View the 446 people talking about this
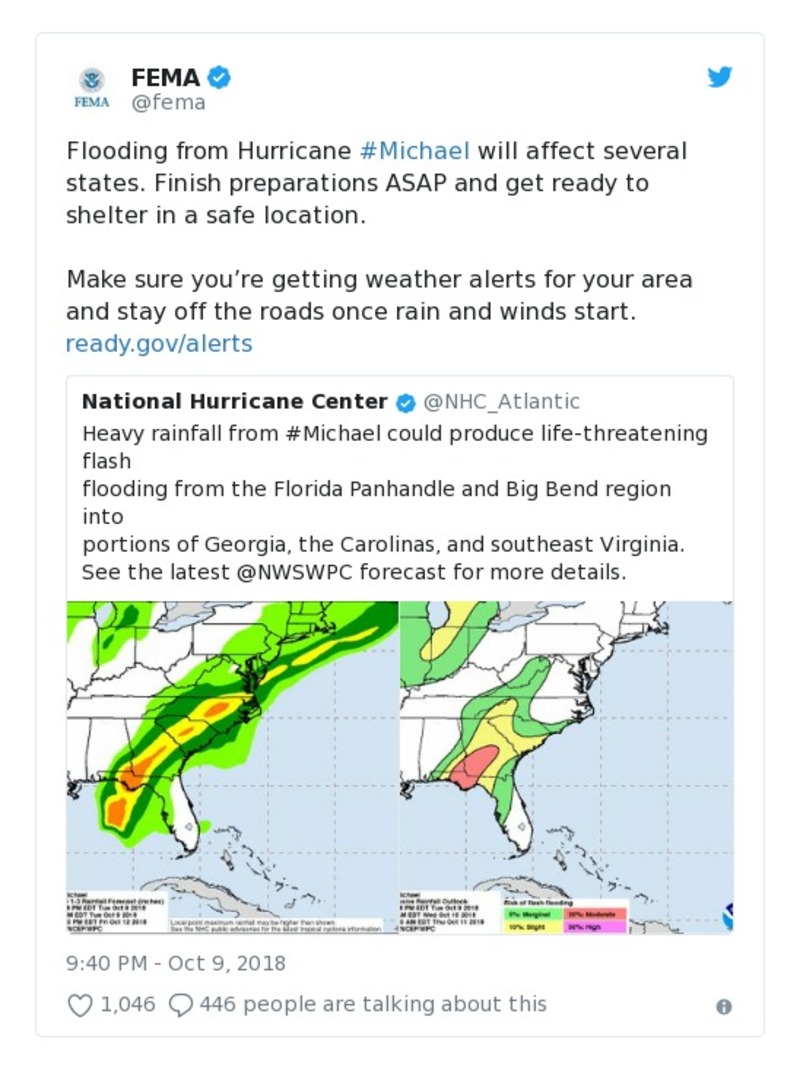The image size is (800, 1074). pyautogui.click(x=373, y=1004)
